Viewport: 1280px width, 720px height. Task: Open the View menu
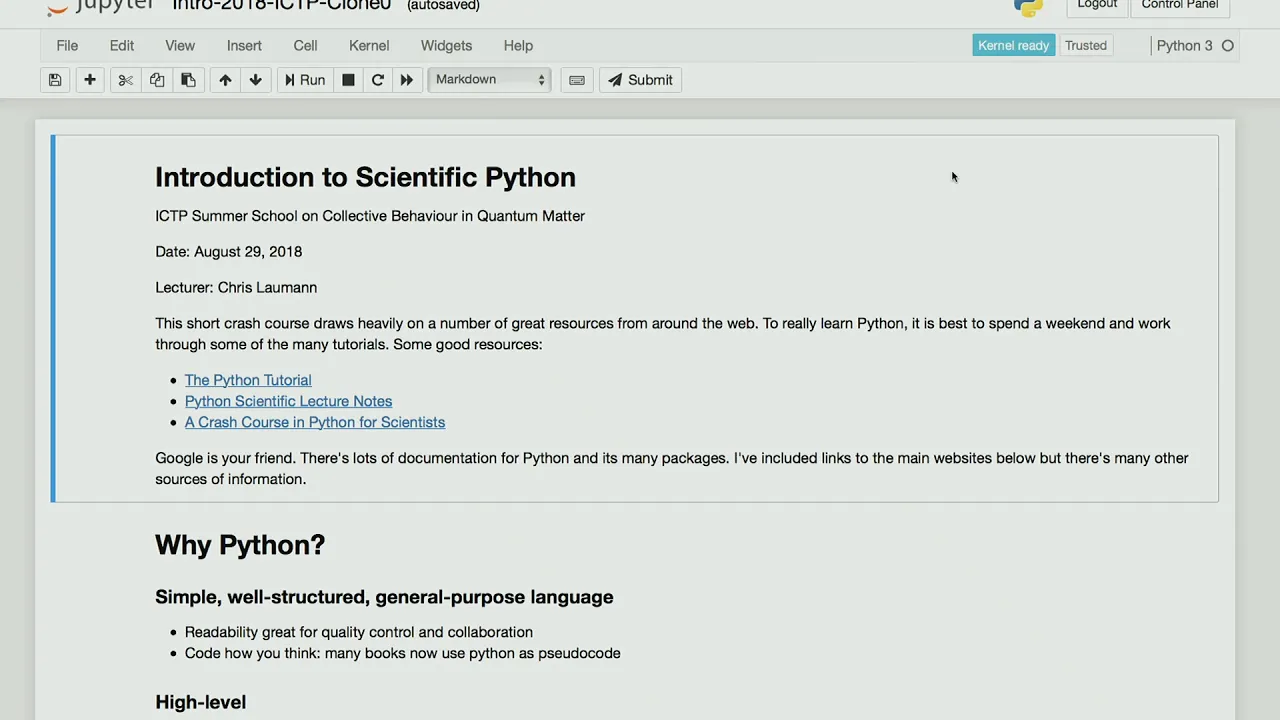click(180, 45)
